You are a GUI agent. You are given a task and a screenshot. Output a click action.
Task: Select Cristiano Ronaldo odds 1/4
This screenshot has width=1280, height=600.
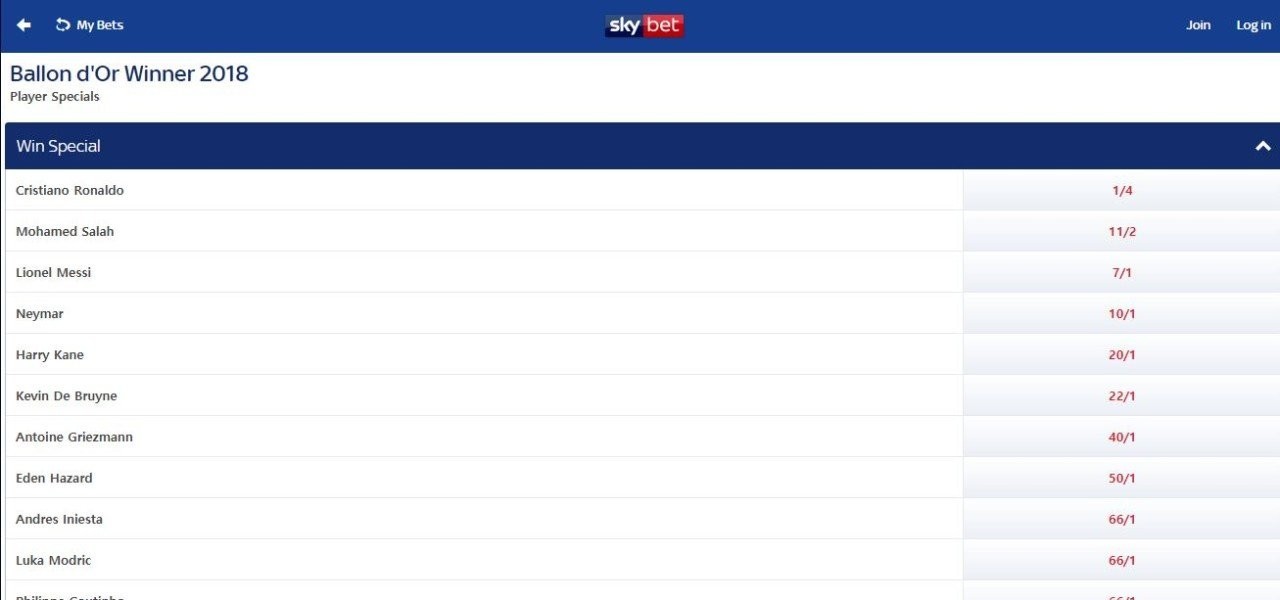pos(1122,190)
